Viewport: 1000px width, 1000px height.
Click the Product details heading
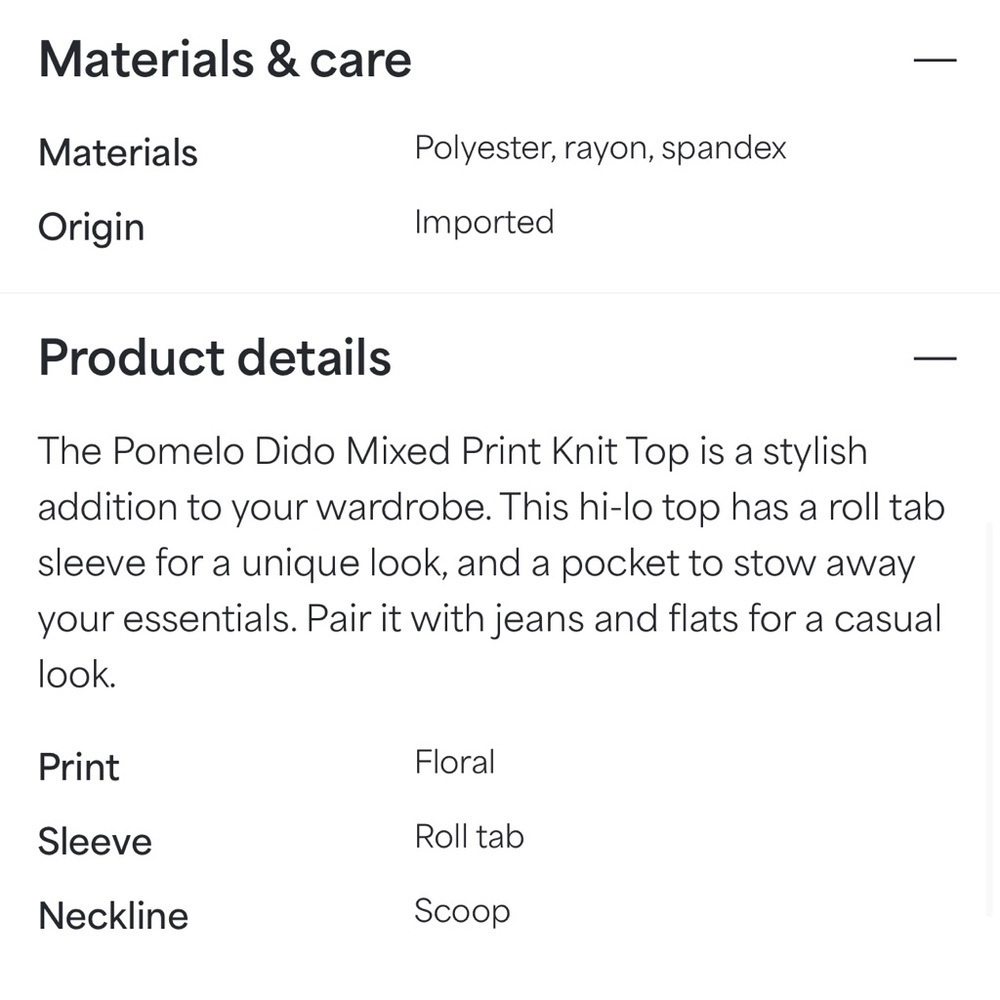click(x=214, y=358)
